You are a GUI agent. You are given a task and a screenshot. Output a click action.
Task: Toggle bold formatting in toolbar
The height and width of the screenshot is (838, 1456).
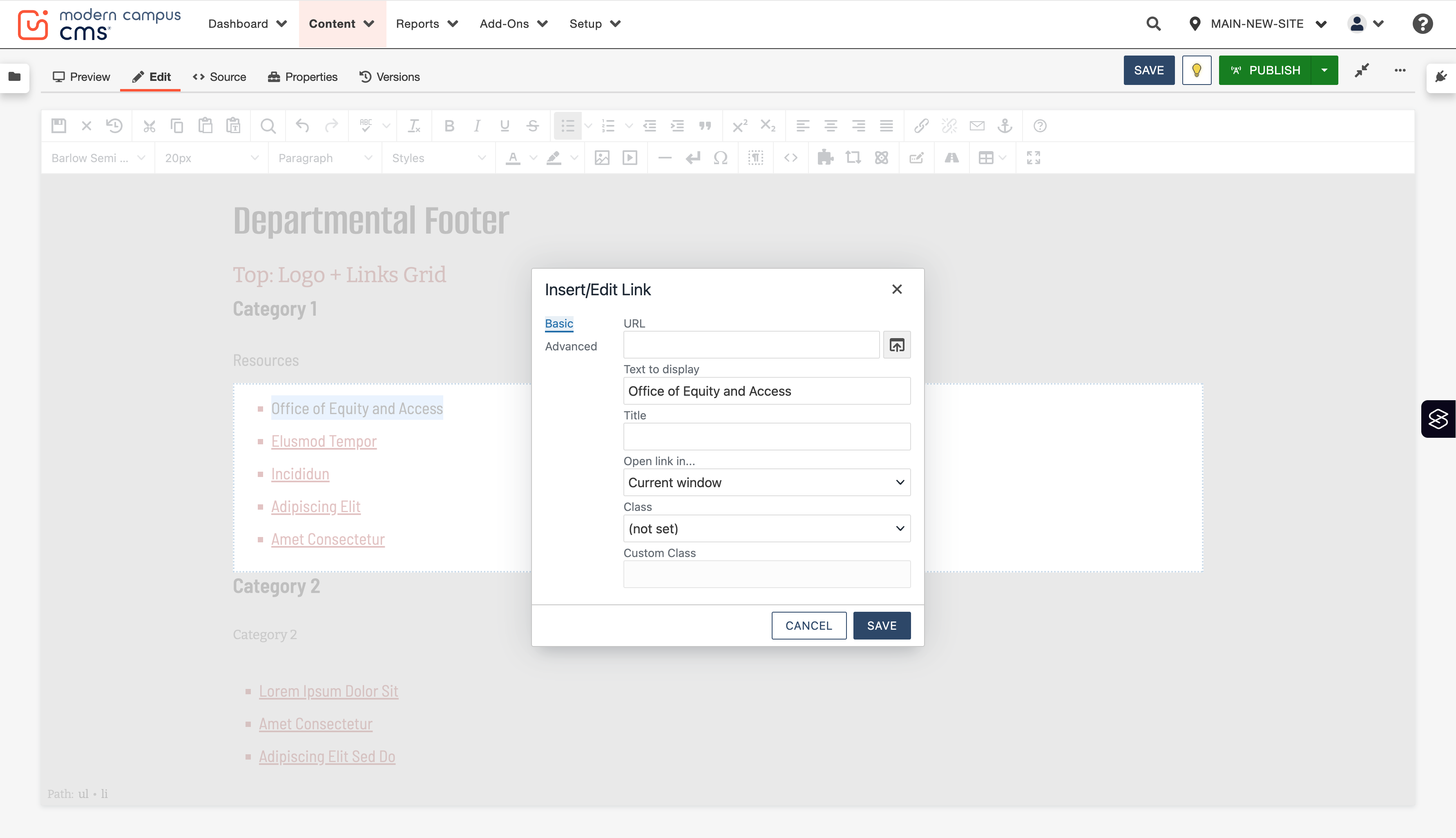pos(449,125)
